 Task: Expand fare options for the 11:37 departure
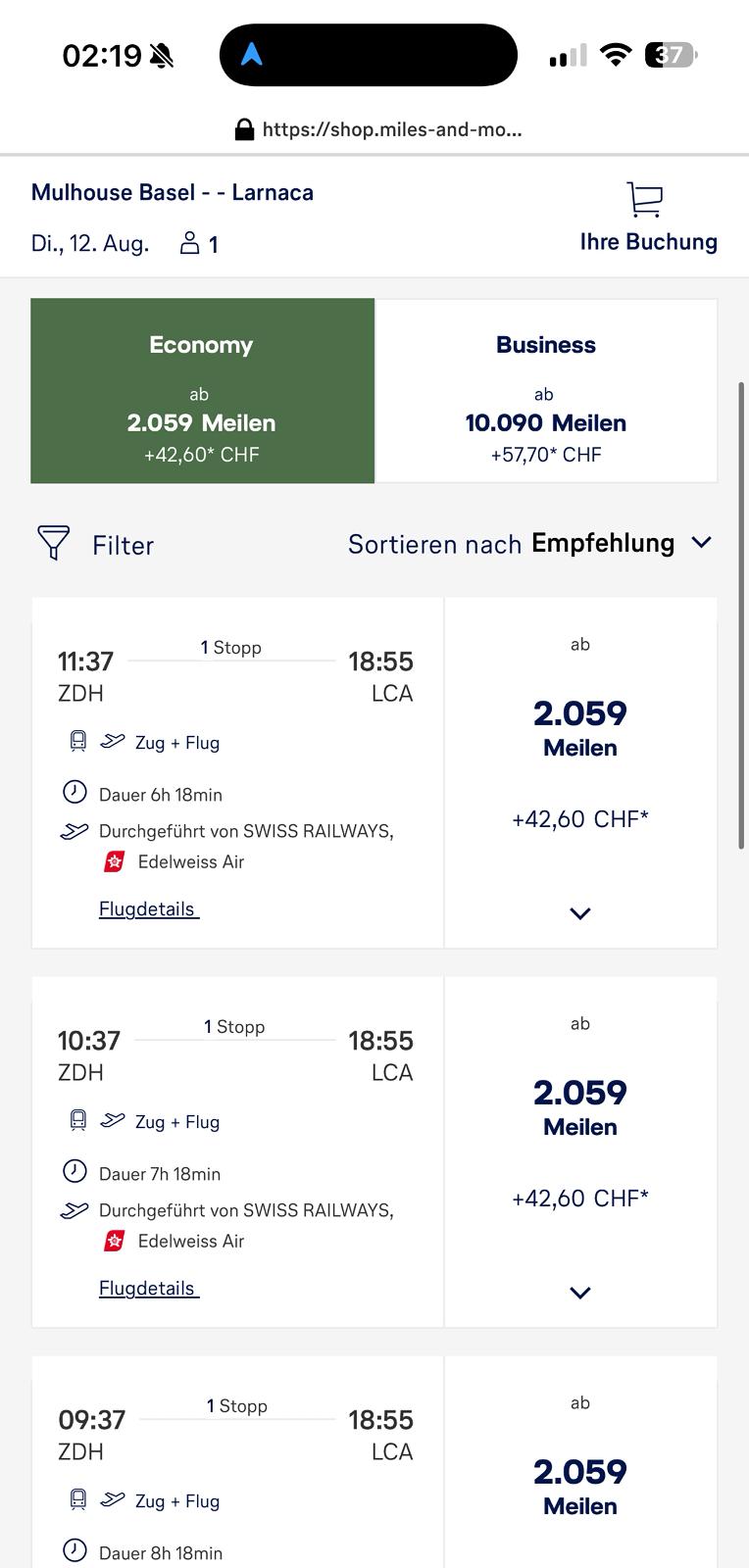[x=580, y=913]
